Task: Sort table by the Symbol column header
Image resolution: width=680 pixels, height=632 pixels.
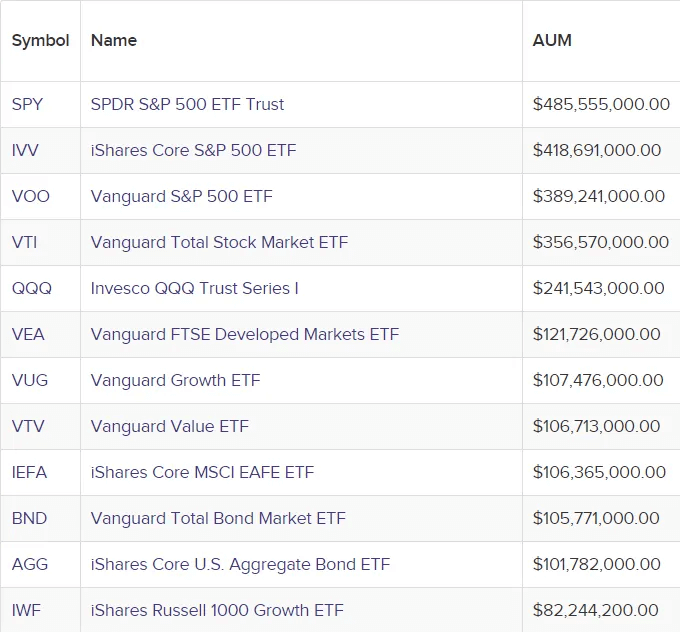Action: tap(40, 41)
